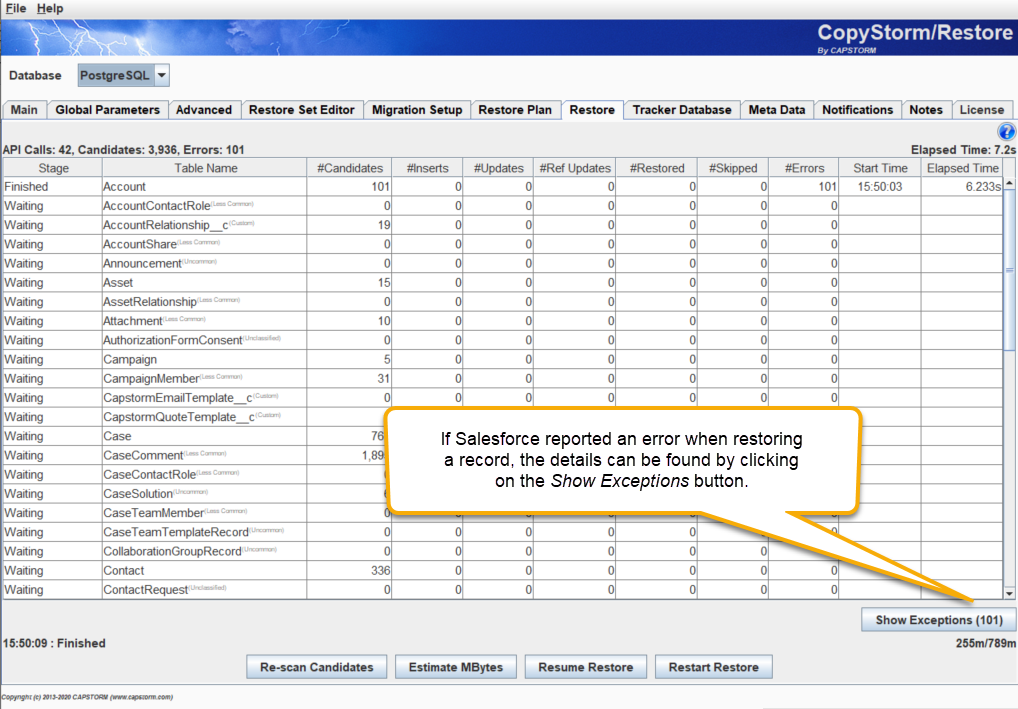
Task: Open the Restore Plan tab
Action: pos(516,110)
